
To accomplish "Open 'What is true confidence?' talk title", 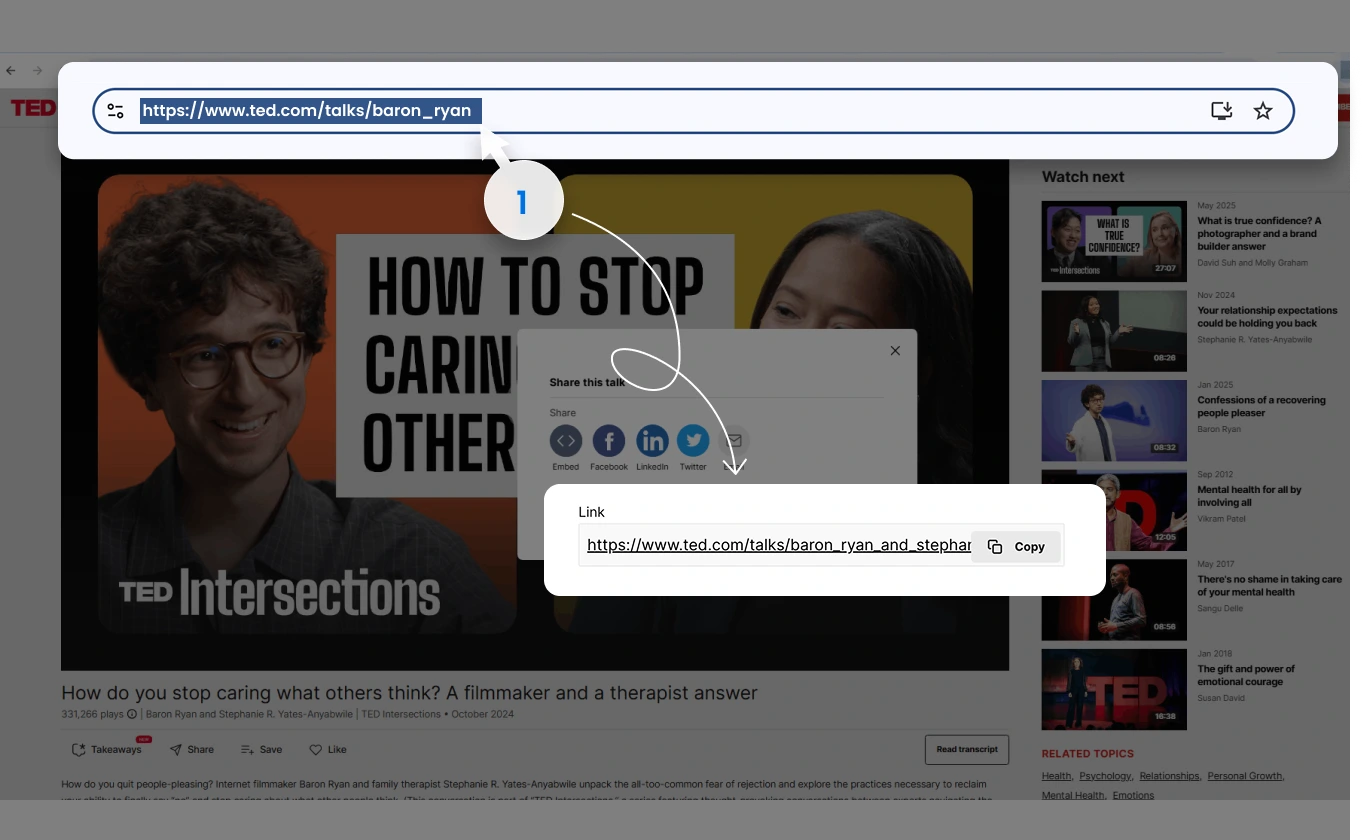I will 1259,233.
